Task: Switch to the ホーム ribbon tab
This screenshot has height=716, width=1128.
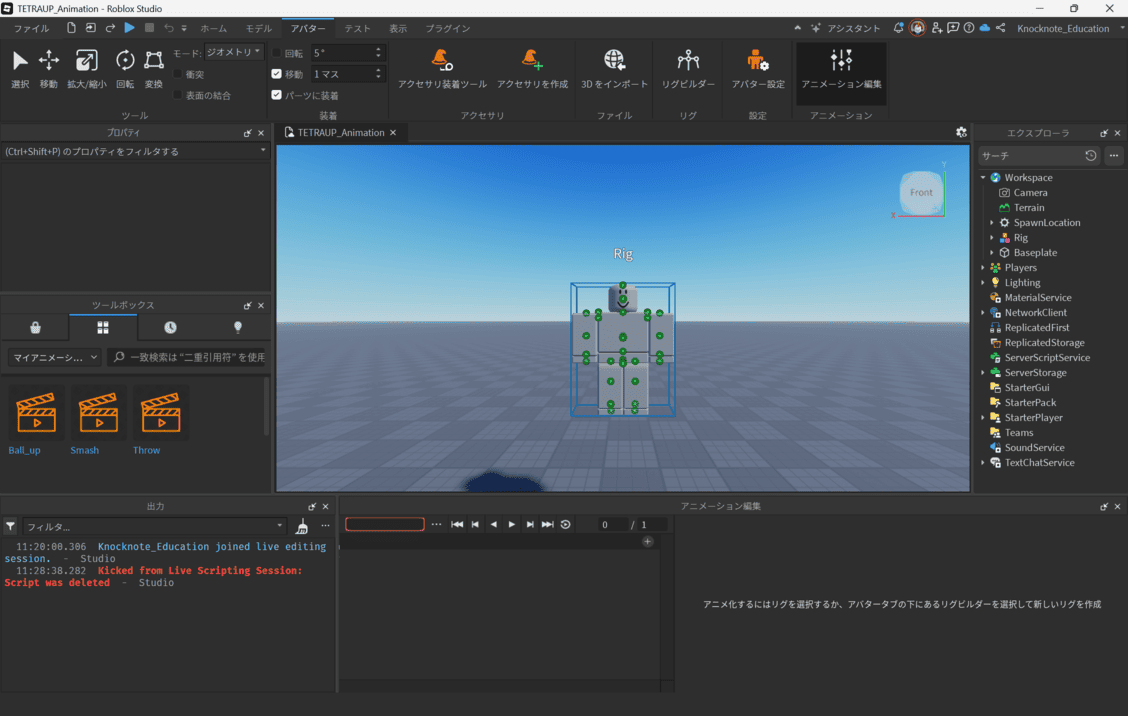Action: click(x=214, y=28)
